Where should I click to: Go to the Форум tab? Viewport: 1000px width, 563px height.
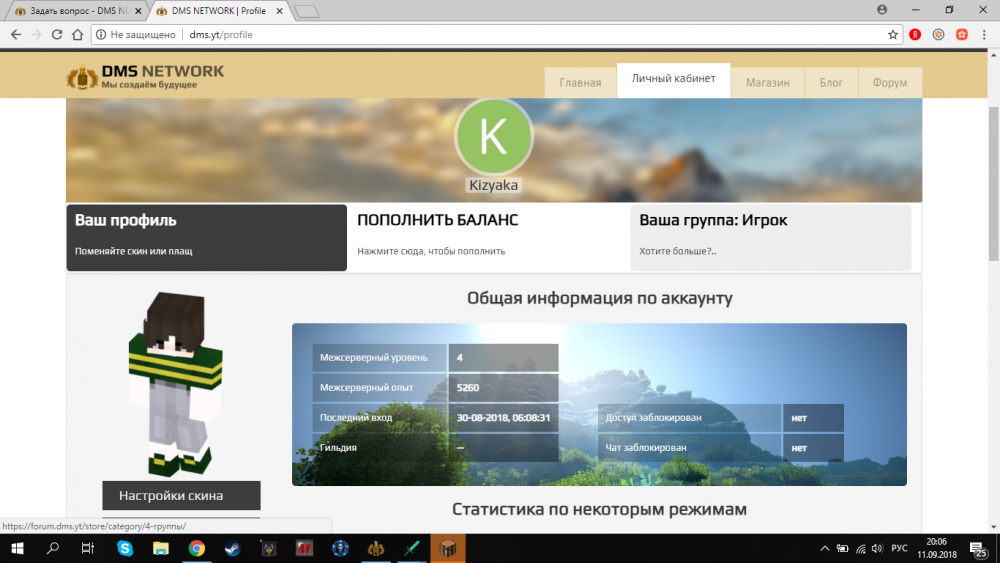(x=889, y=83)
